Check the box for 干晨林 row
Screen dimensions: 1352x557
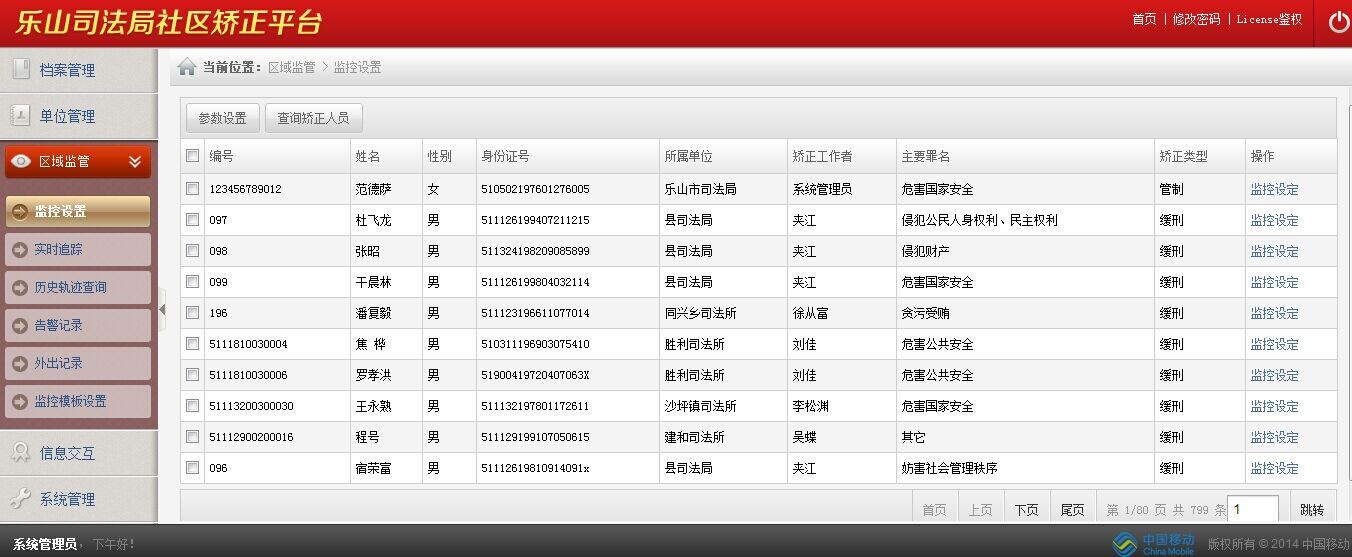coord(192,281)
